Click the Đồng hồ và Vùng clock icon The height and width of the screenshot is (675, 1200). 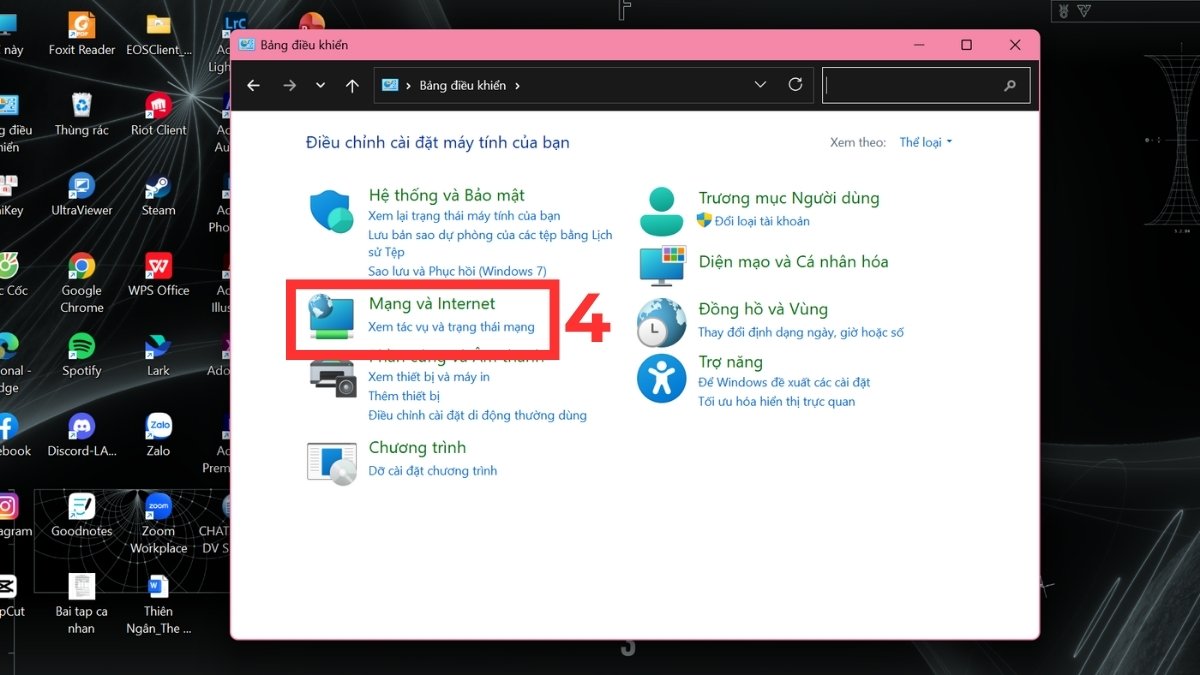(x=661, y=322)
